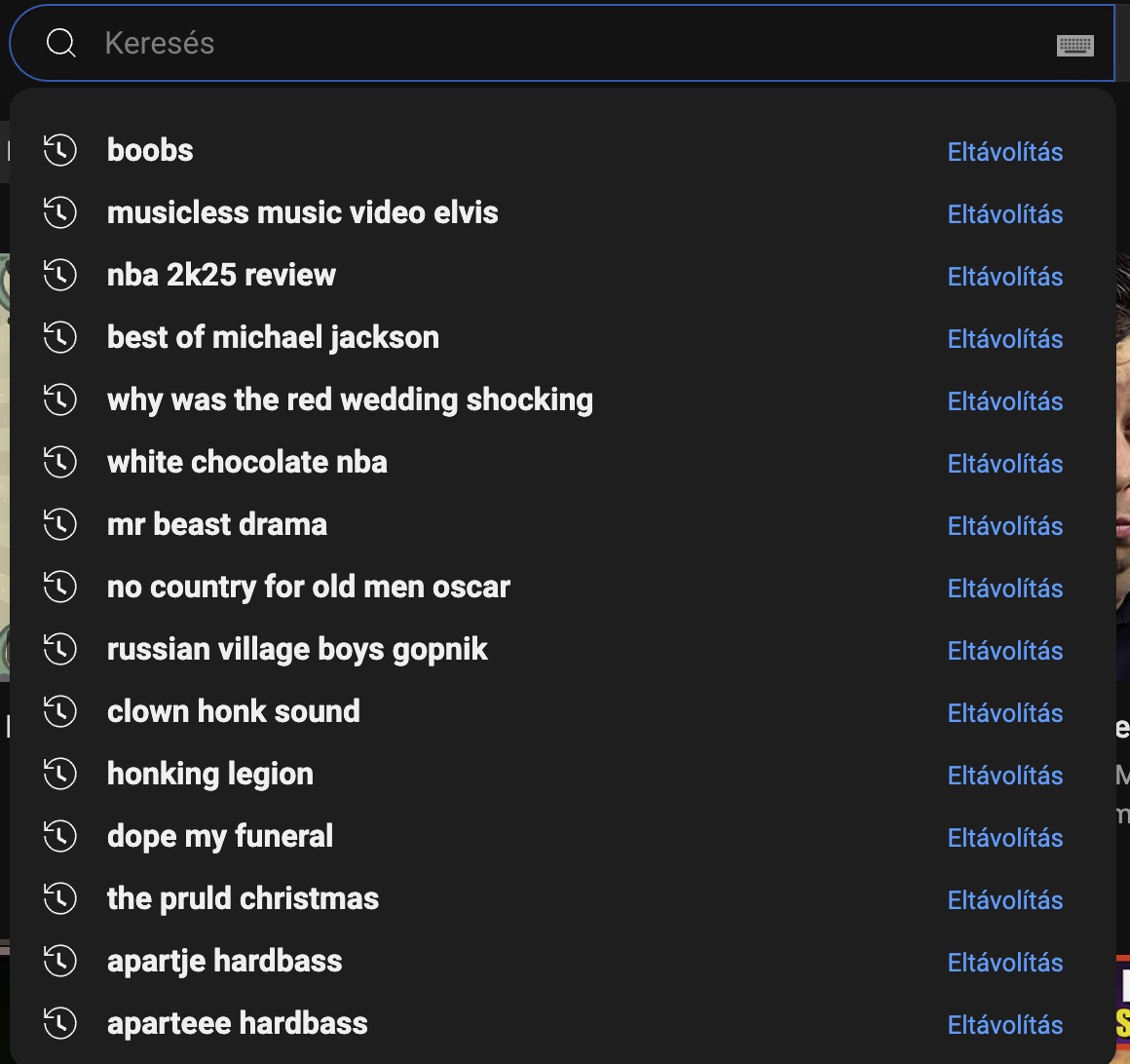Viewport: 1130px width, 1064px height.
Task: Open 'no country for old men oscar' suggestion
Action: click(x=308, y=587)
